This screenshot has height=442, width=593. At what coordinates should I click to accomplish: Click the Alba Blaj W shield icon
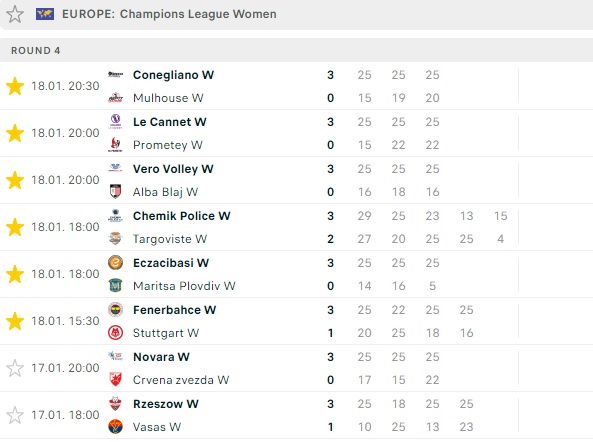115,192
